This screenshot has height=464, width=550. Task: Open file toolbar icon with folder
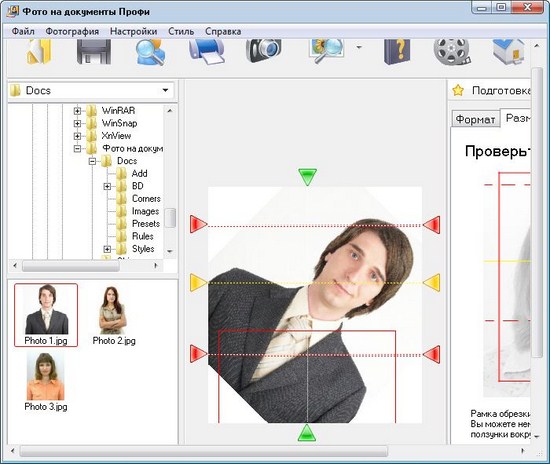[39, 52]
